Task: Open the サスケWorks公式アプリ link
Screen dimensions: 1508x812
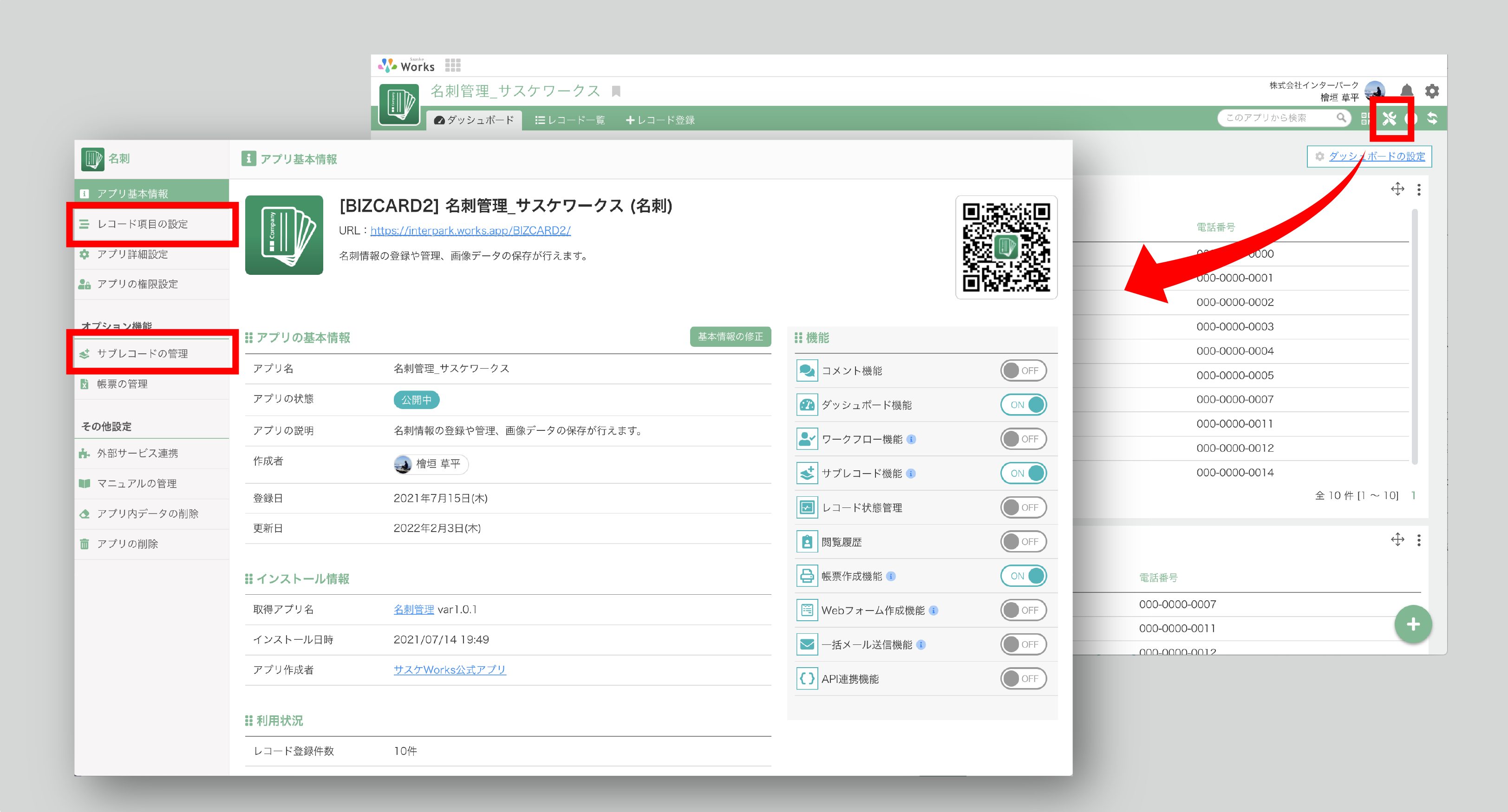Action: tap(450, 670)
